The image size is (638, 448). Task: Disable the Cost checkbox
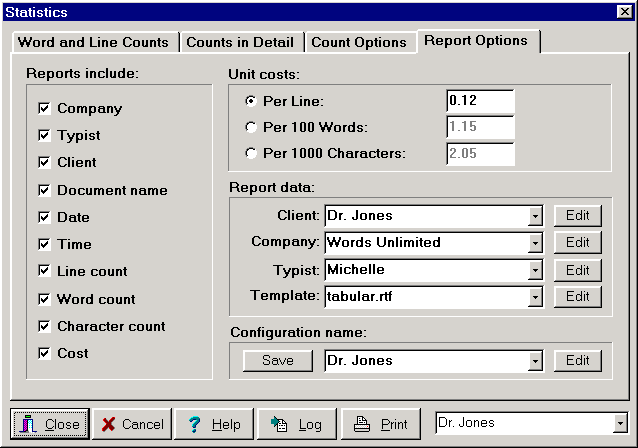44,353
